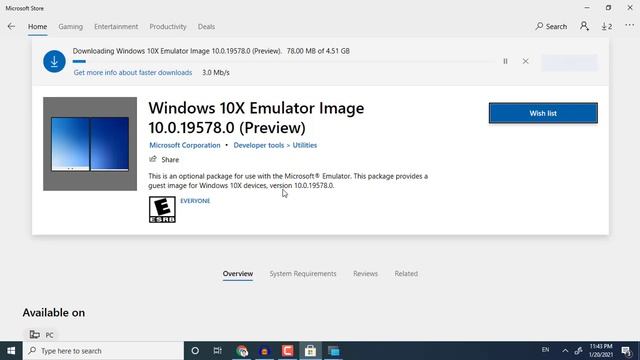Open the Deals tab
This screenshot has width=640, height=360.
pyautogui.click(x=206, y=27)
